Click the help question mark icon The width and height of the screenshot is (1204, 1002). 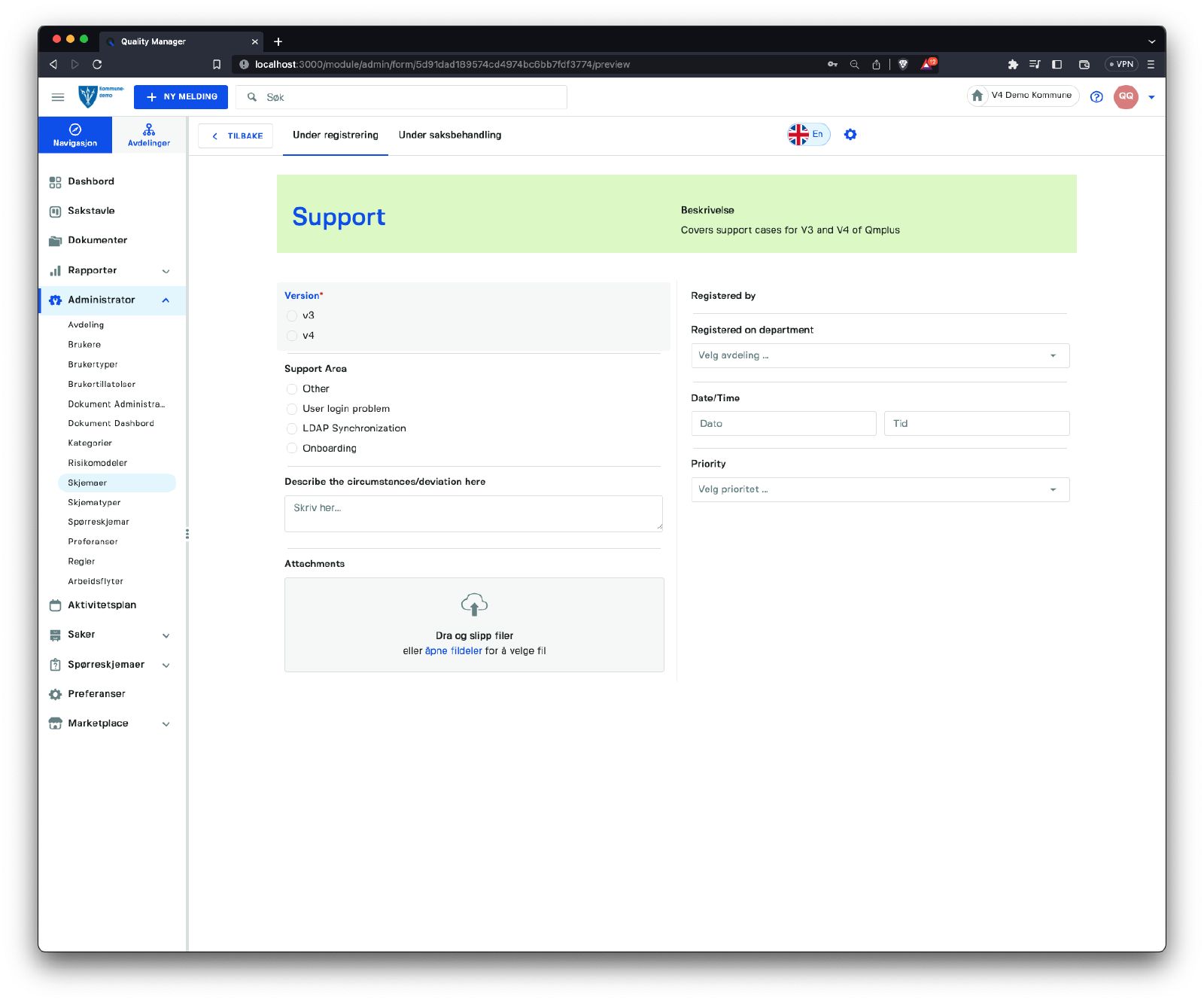click(1096, 97)
